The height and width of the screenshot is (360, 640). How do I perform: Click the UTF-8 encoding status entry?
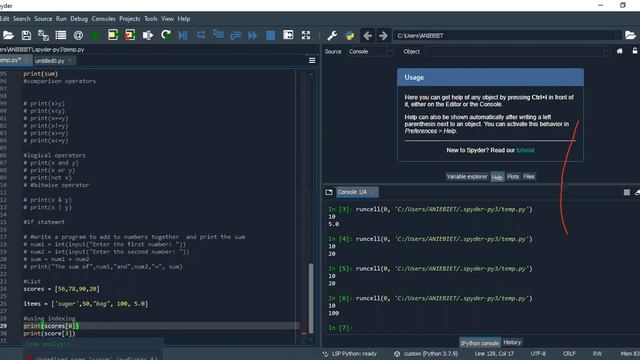(538, 354)
